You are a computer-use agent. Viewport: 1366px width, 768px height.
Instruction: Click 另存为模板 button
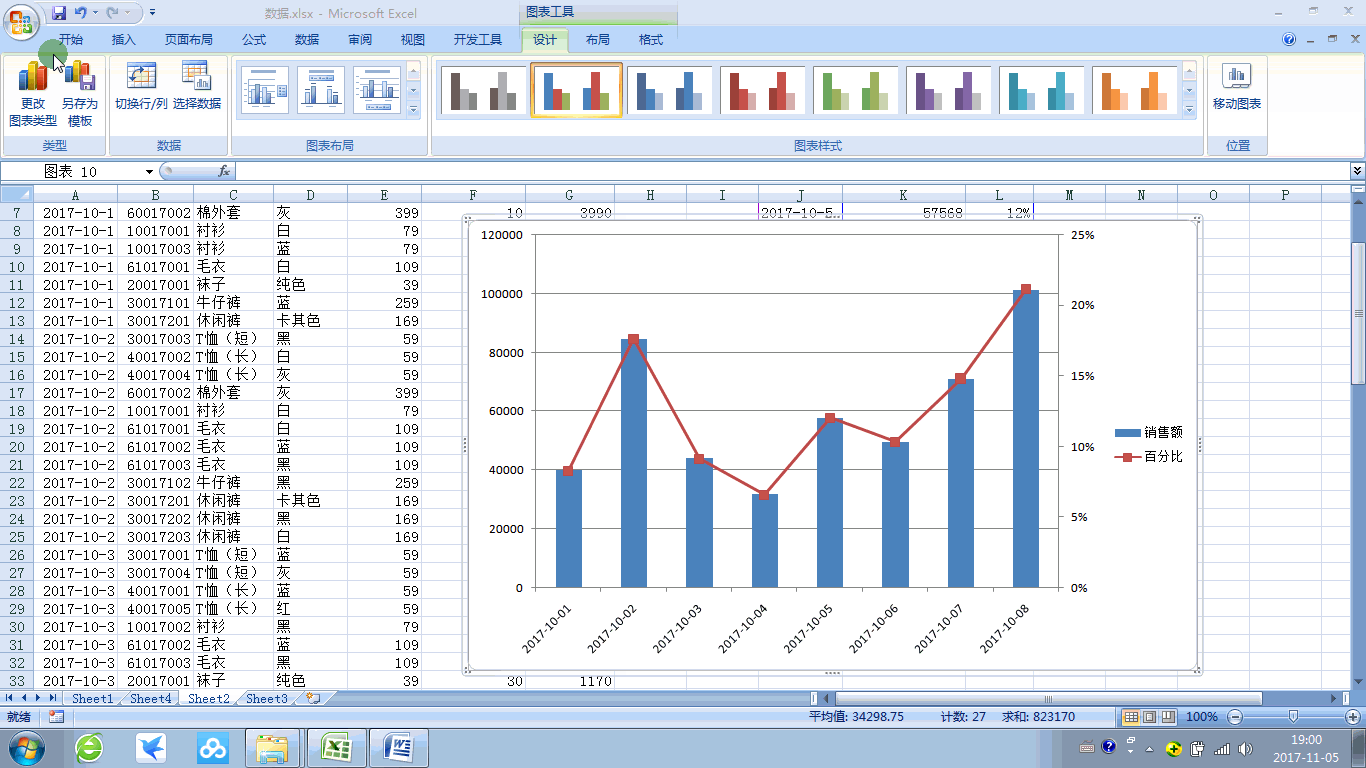click(x=80, y=94)
